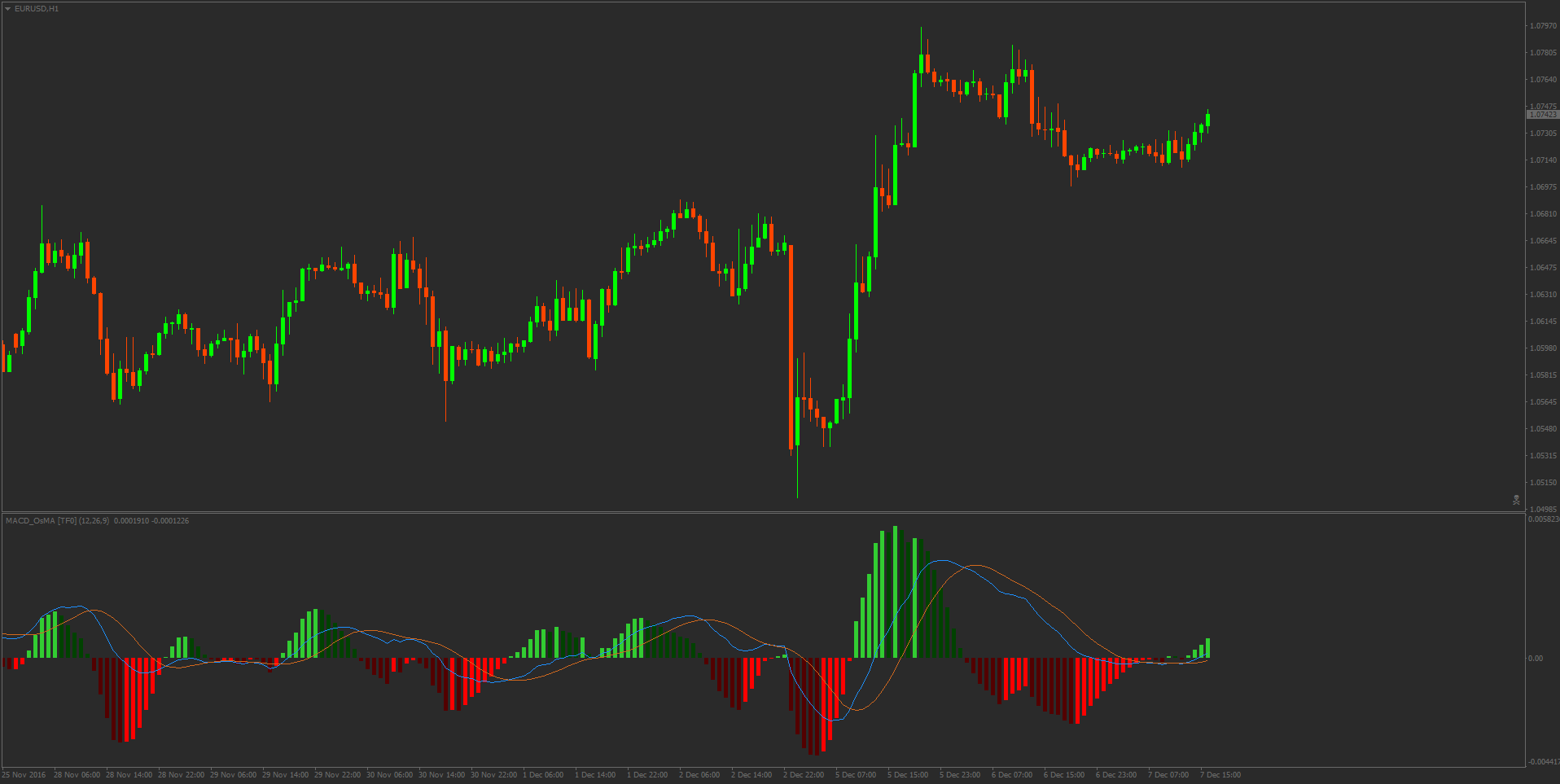The height and width of the screenshot is (784, 1560).
Task: Click the 30 Nov 06:00 time label
Action: (389, 775)
